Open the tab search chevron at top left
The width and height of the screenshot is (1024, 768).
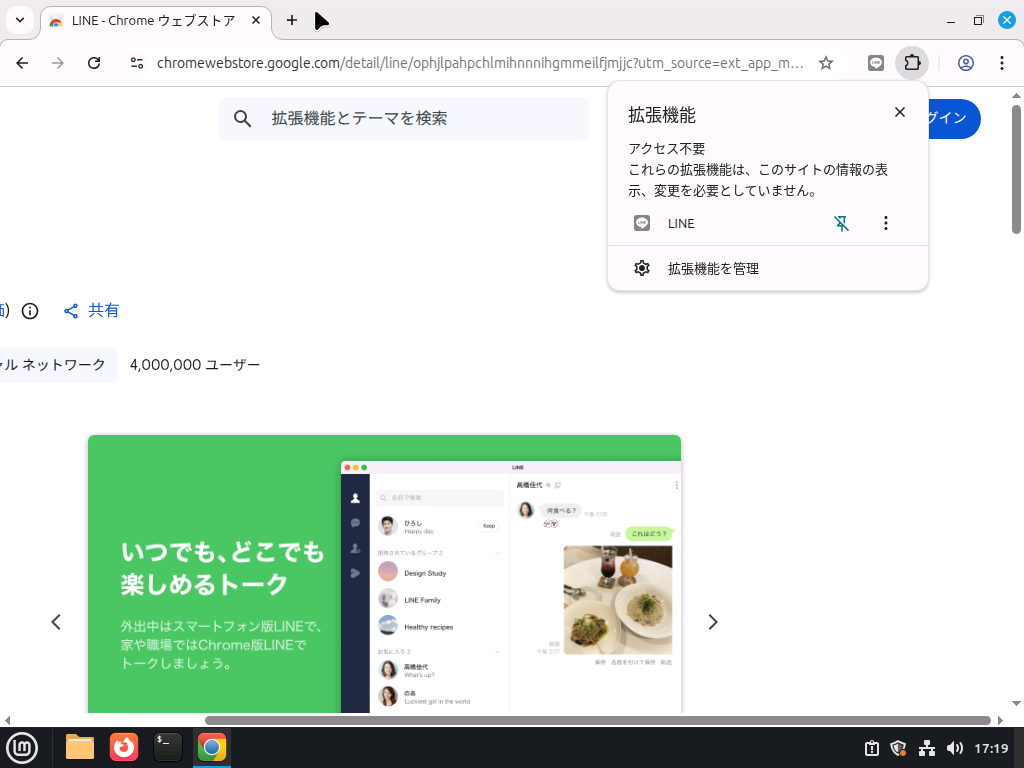(19, 20)
